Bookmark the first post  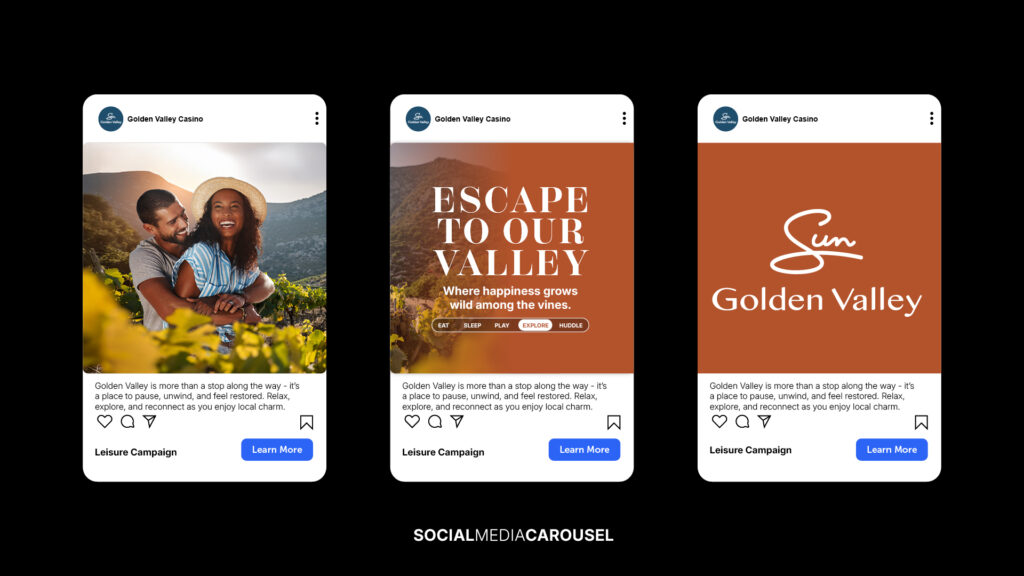[x=306, y=422]
